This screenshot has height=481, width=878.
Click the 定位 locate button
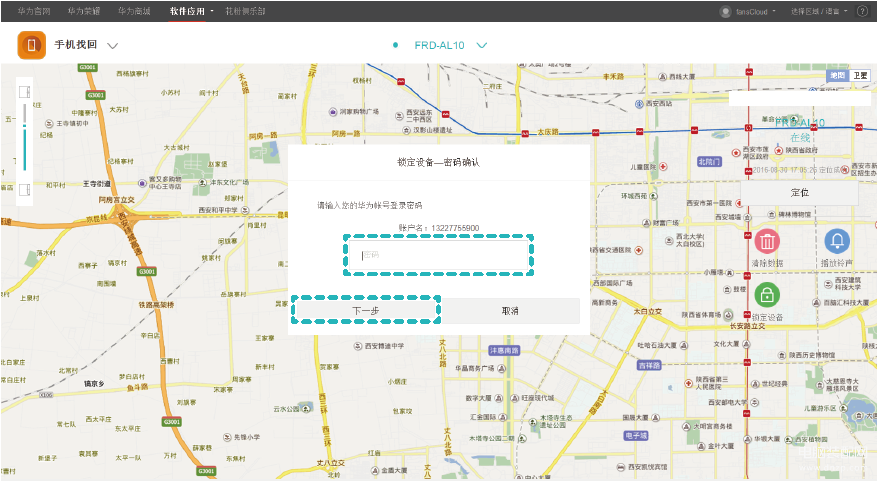point(799,193)
